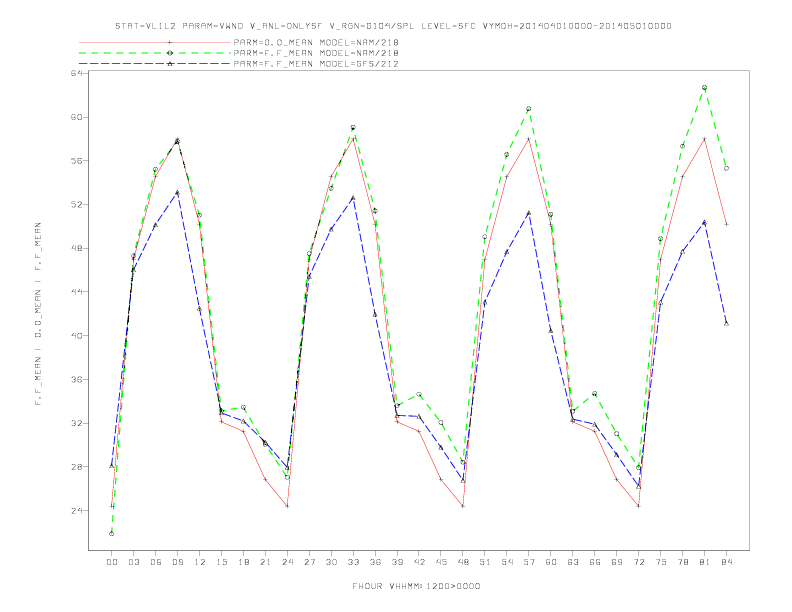The width and height of the screenshot is (792, 612).
Task: Click green circle data point at hour 57 peak
Action: 529,109
